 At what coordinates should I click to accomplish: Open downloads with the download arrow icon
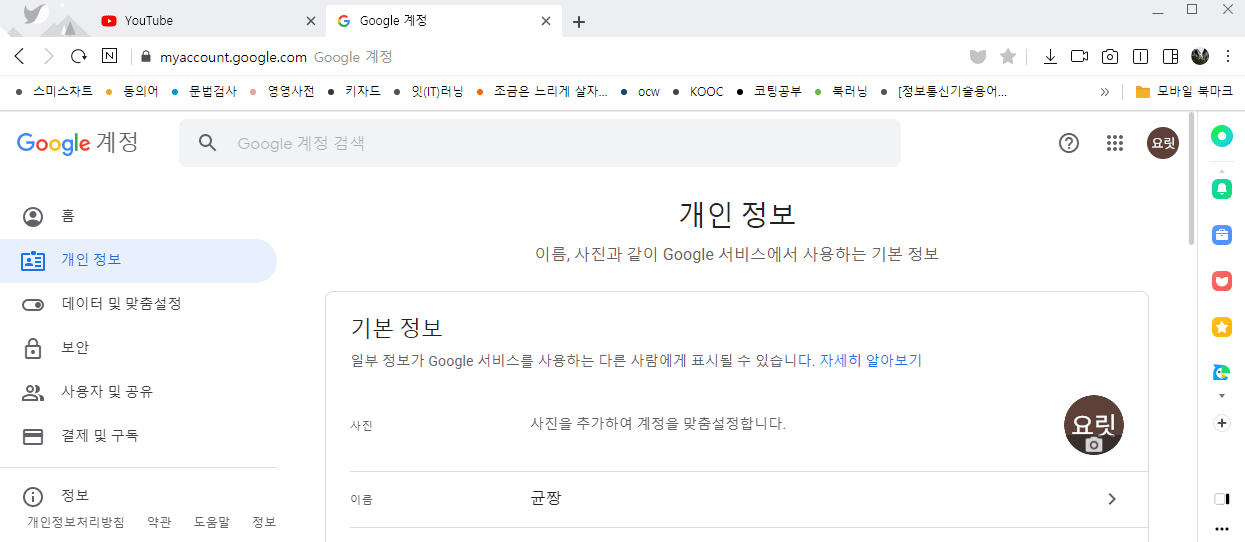1050,57
